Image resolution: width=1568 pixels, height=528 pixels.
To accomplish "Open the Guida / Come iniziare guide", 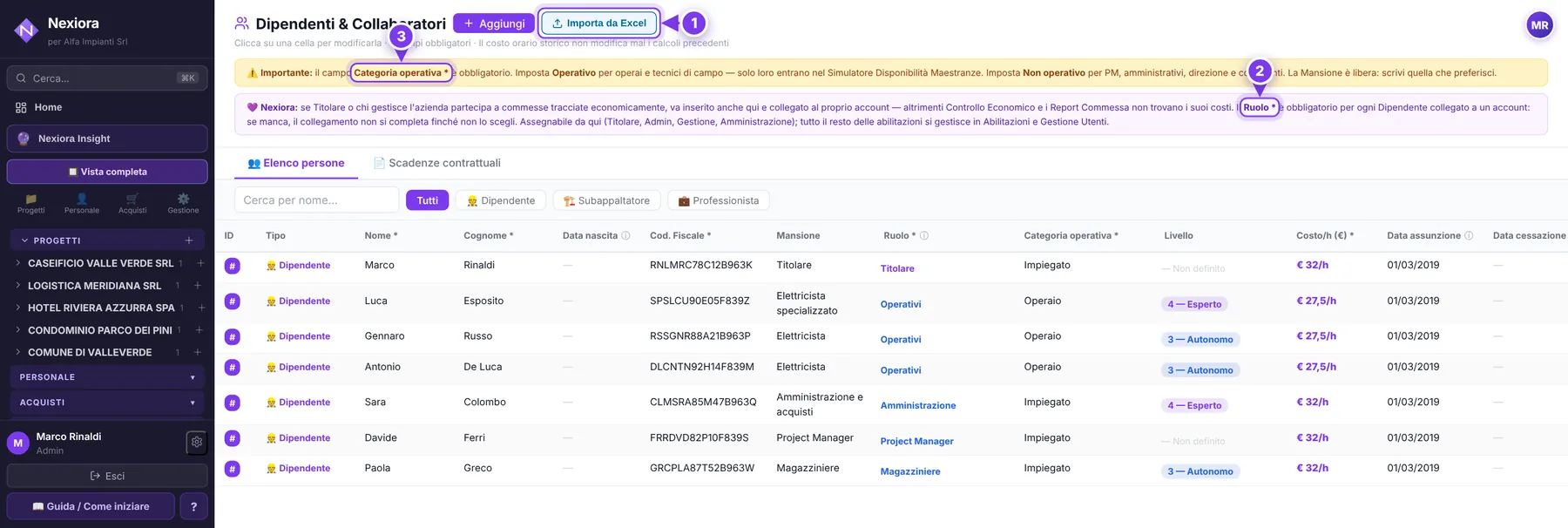I will (x=91, y=506).
